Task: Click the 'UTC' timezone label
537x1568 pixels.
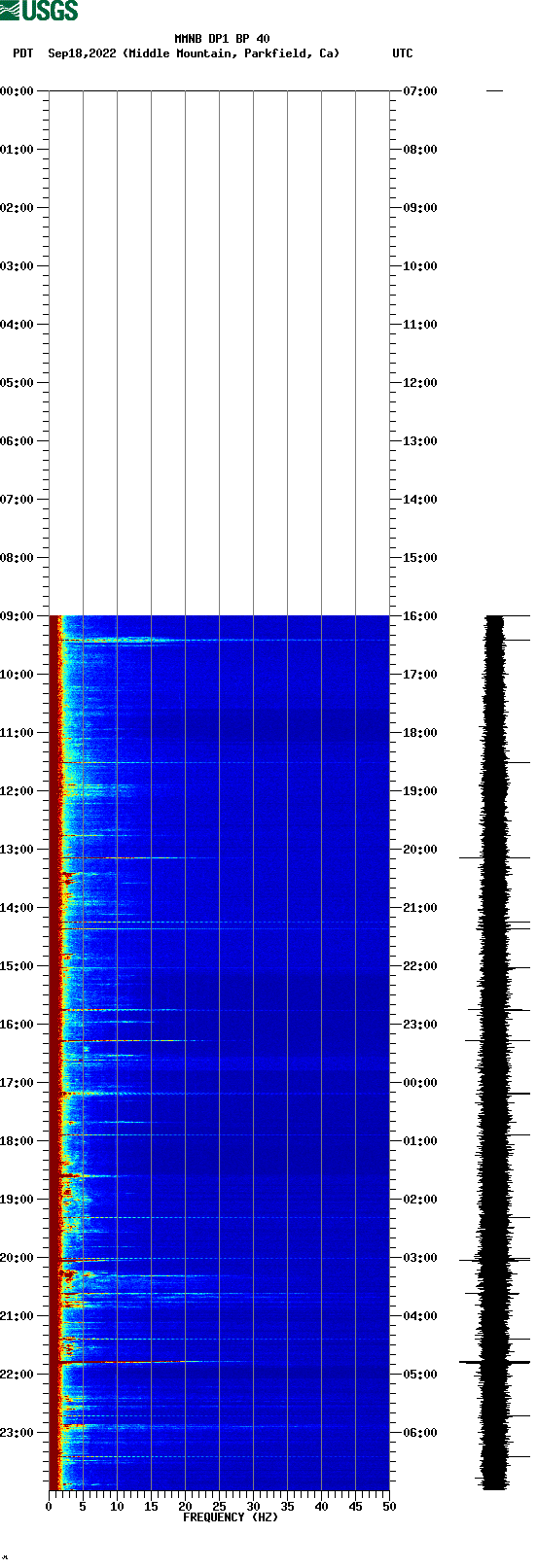Action: (x=403, y=53)
